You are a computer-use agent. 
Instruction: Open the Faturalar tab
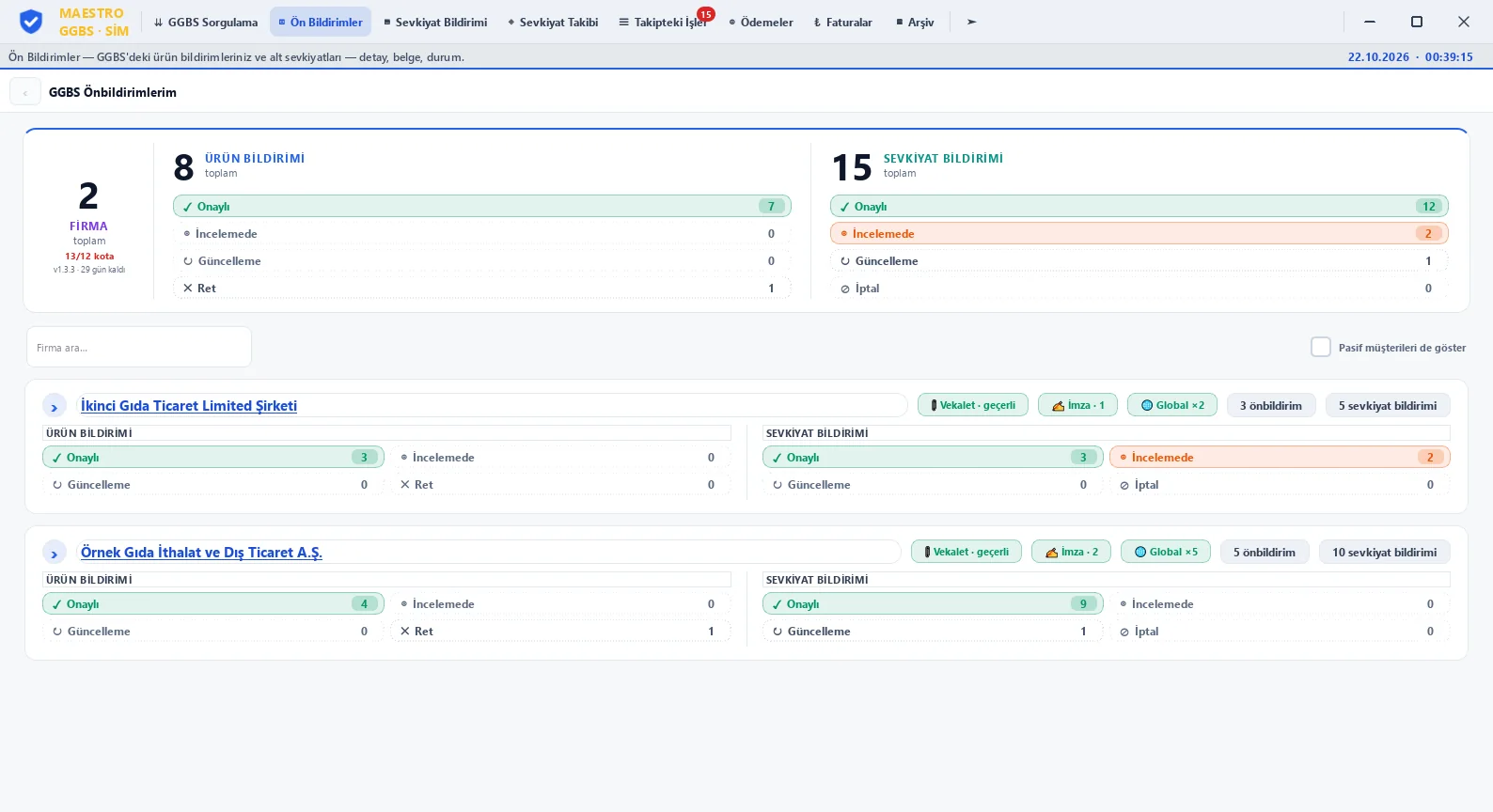[x=842, y=22]
